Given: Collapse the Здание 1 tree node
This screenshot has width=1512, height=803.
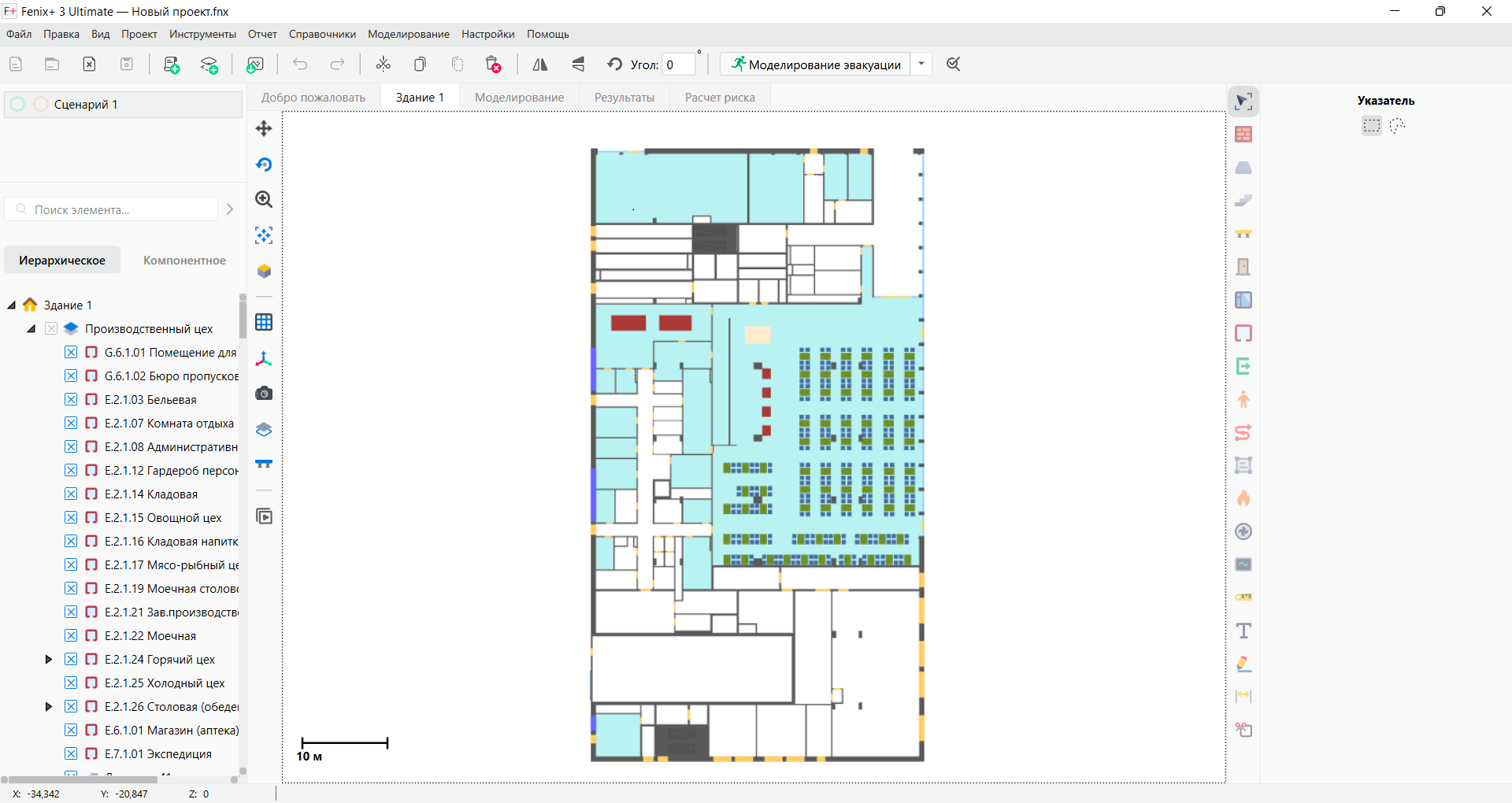Looking at the screenshot, I should click(12, 305).
